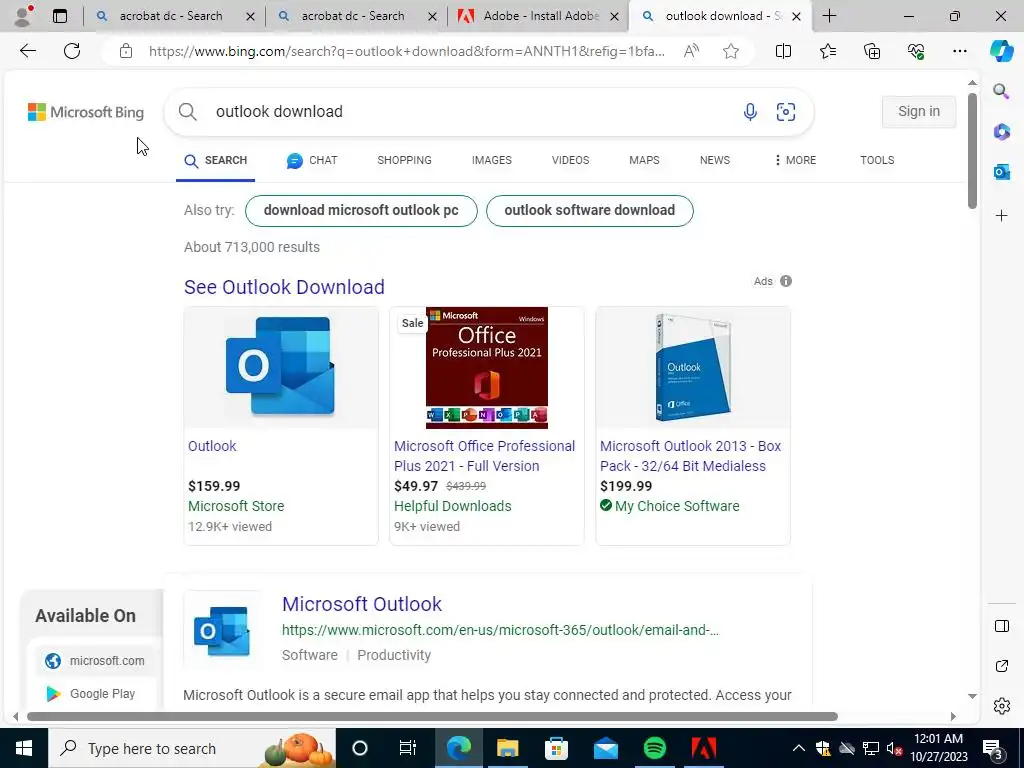Click the sidebar settings gear icon
This screenshot has width=1024, height=768.
[1001, 706]
